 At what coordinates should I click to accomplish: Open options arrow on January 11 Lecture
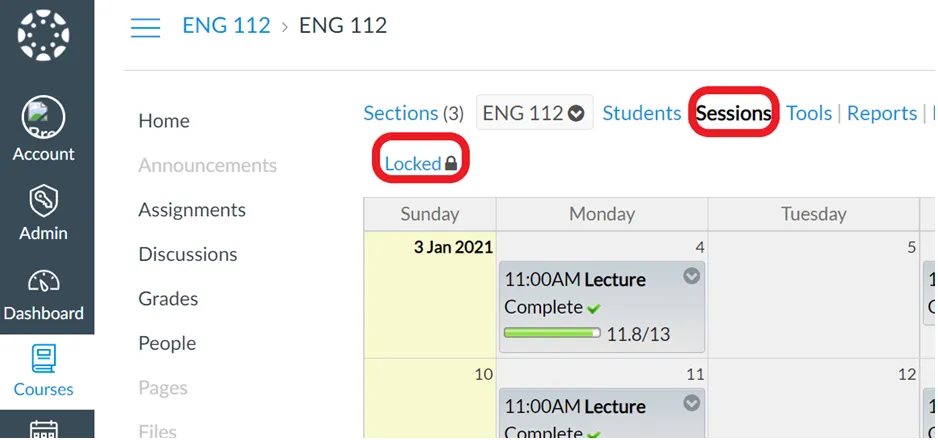pos(692,404)
